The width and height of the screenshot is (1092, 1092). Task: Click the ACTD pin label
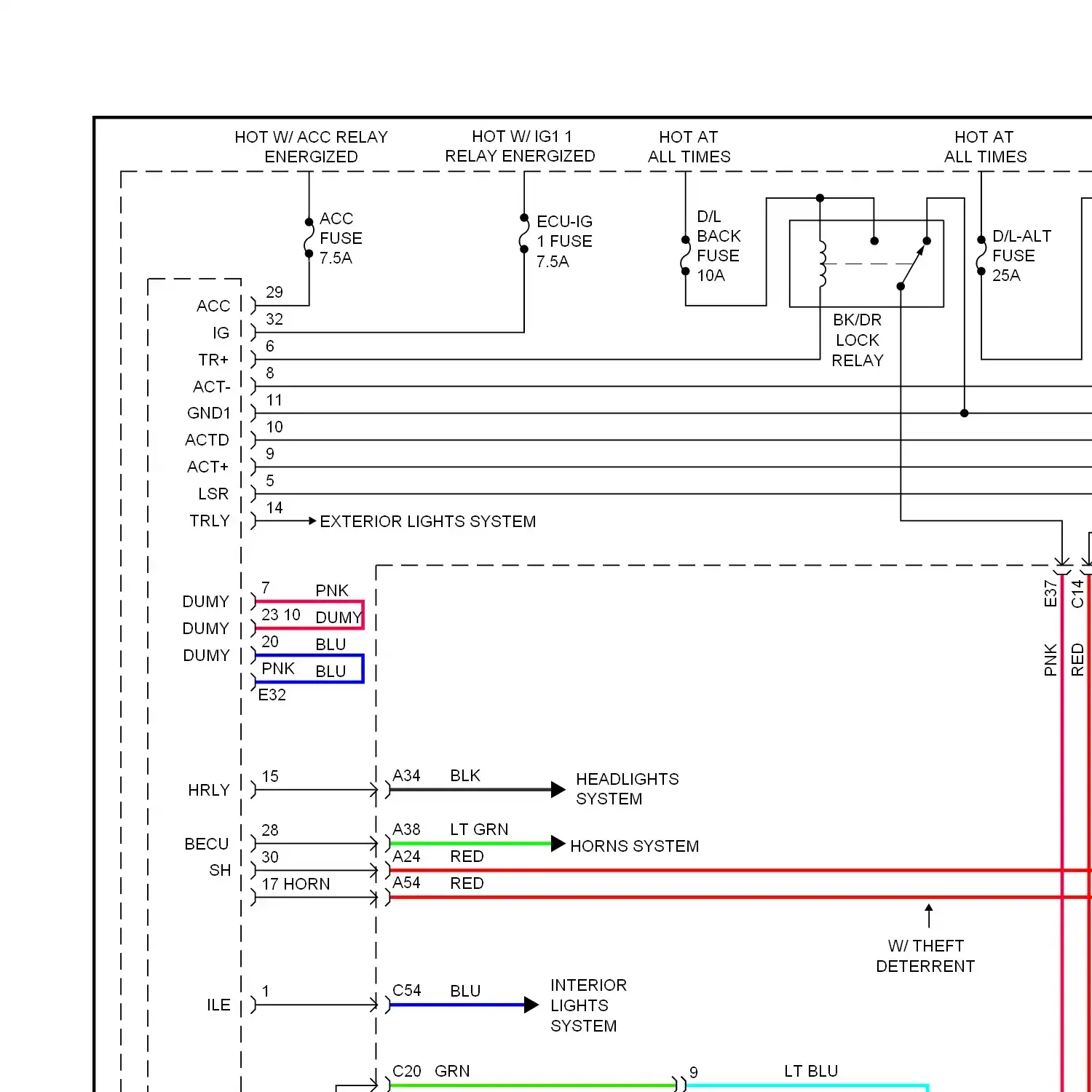207,440
